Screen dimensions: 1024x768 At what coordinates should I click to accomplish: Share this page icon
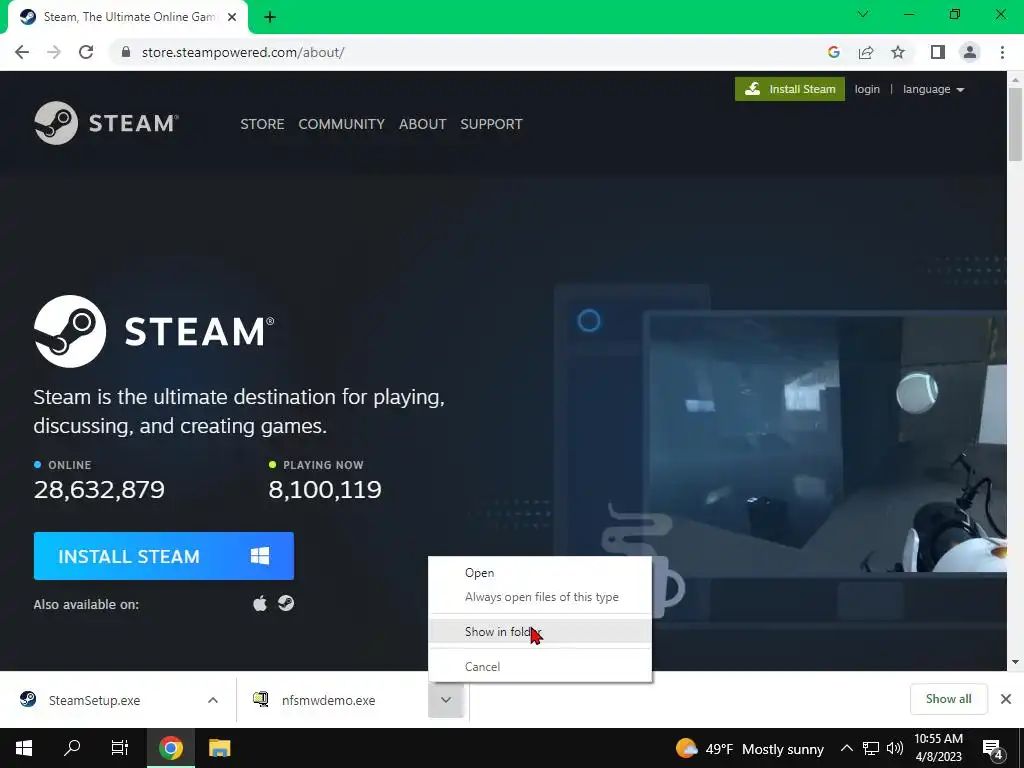pyautogui.click(x=866, y=52)
